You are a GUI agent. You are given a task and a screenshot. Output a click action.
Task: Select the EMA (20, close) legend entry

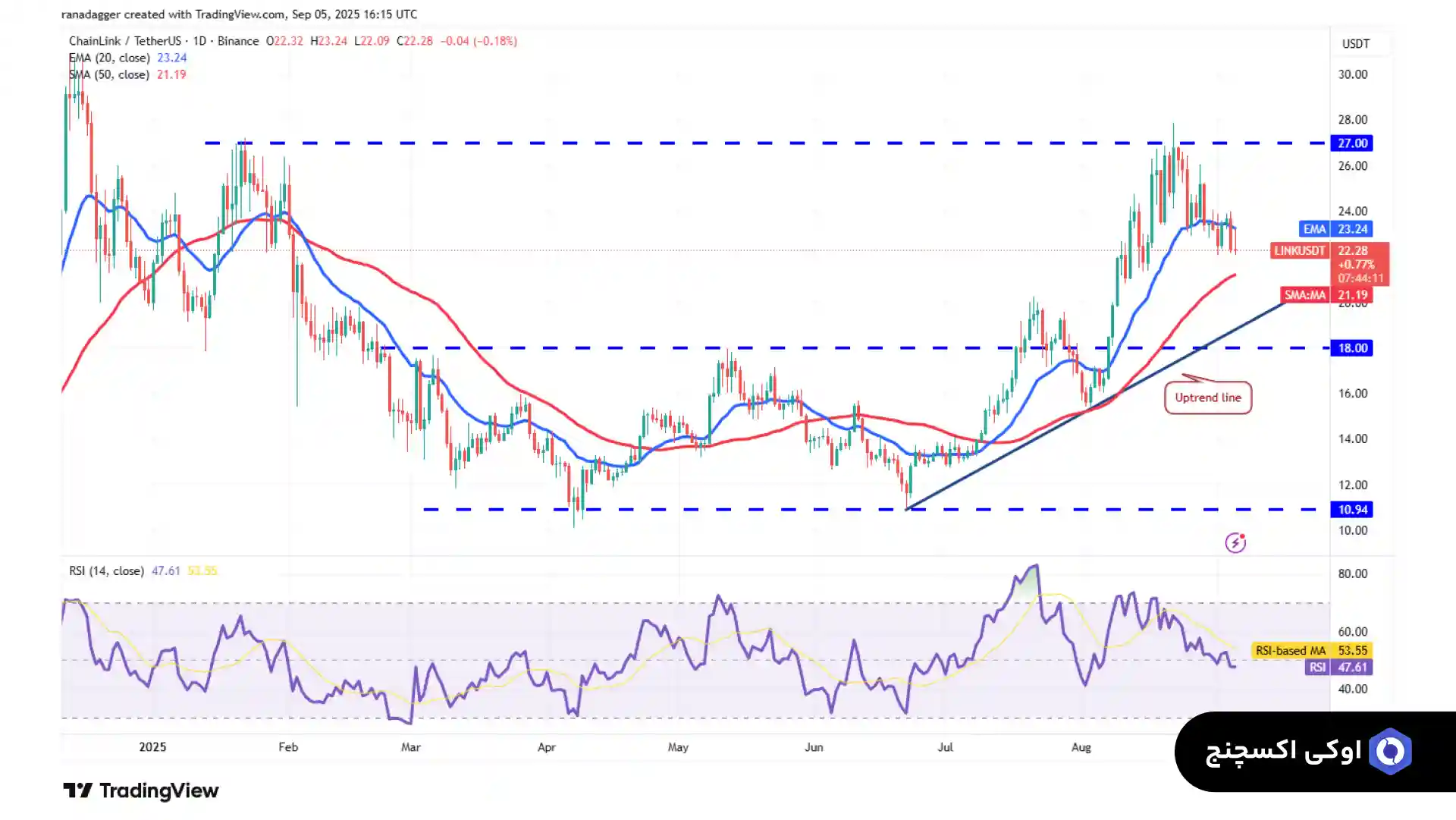[x=109, y=58]
